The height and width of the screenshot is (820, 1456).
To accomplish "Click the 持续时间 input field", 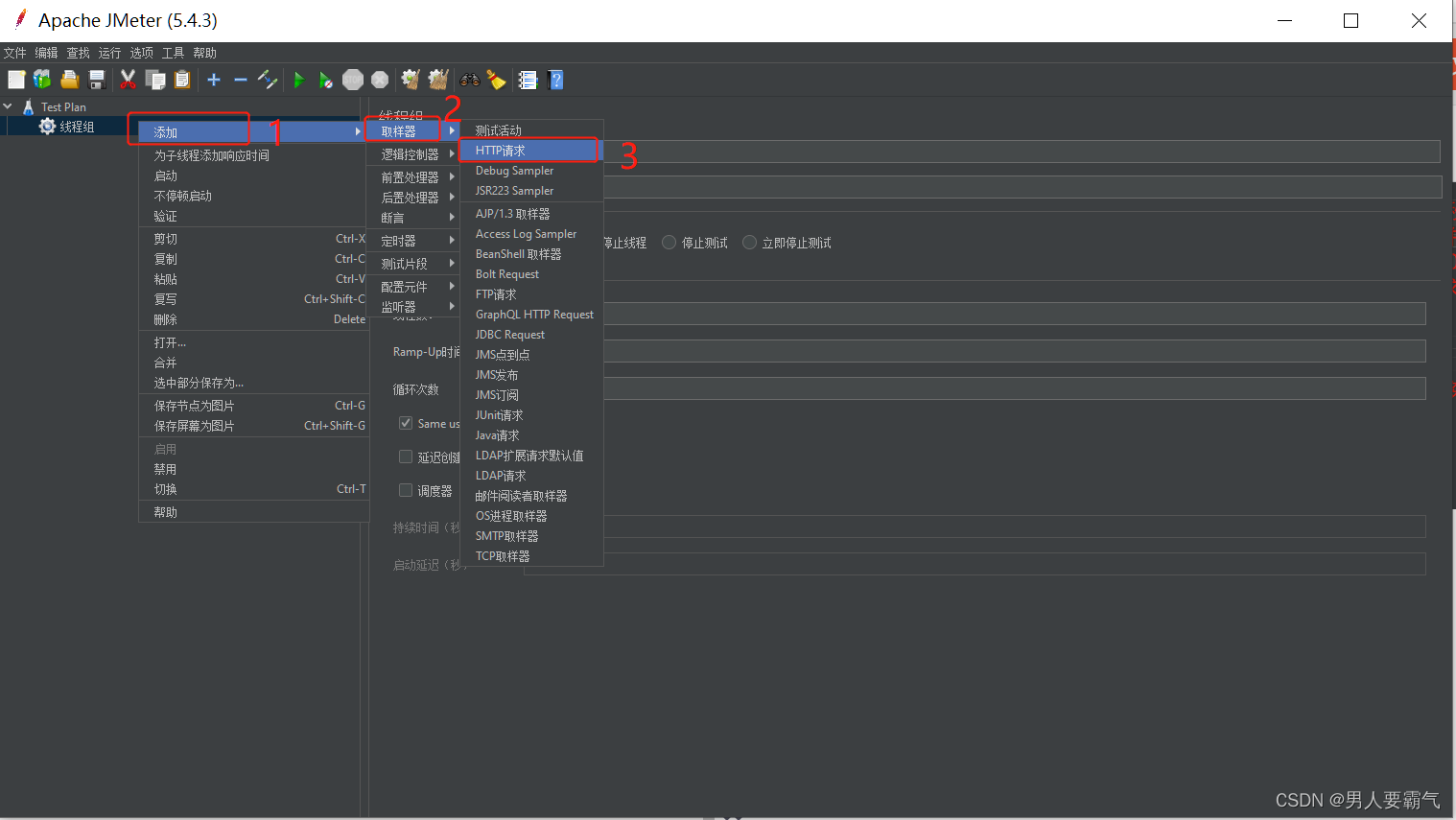I will point(1015,527).
